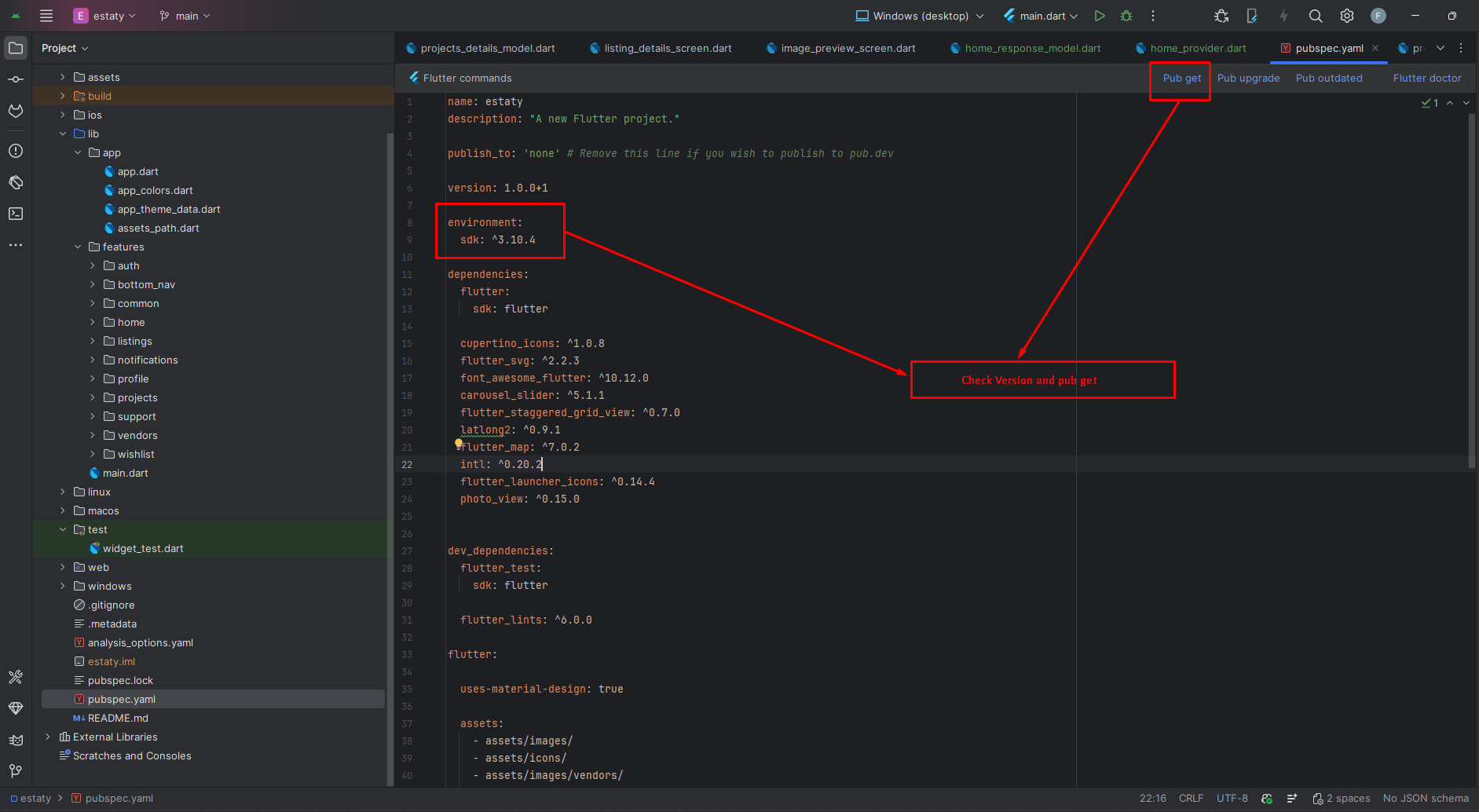Click the Flutter hot reload lightning icon
Image resolution: width=1479 pixels, height=812 pixels.
point(1283,16)
